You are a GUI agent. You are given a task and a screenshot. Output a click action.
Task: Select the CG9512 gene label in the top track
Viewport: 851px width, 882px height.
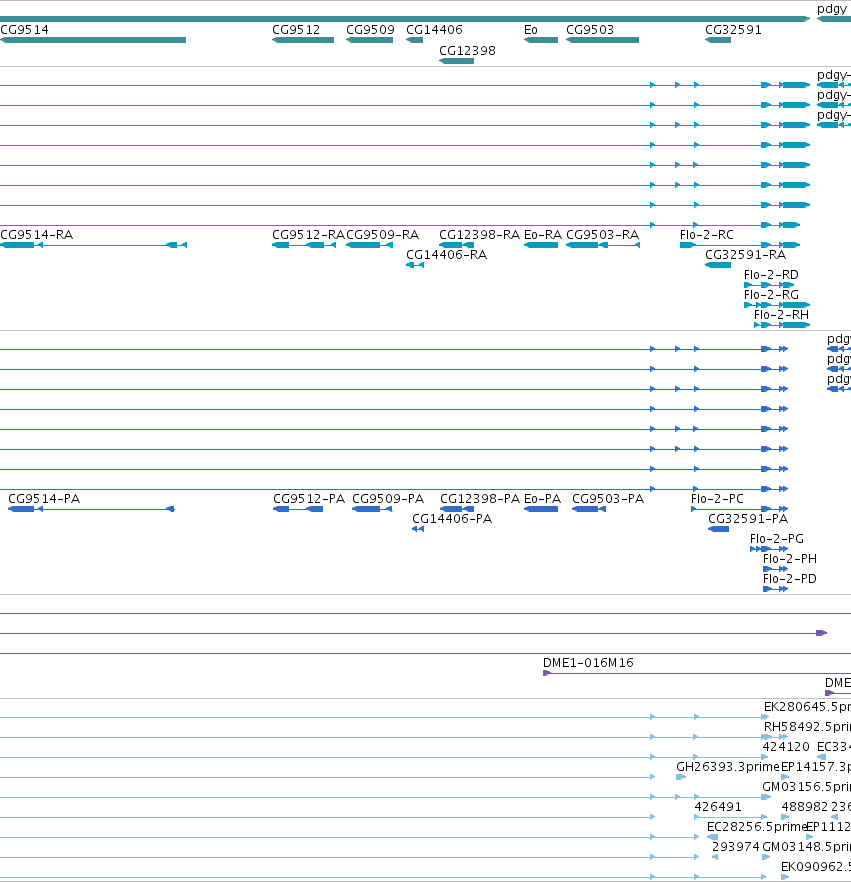point(296,30)
